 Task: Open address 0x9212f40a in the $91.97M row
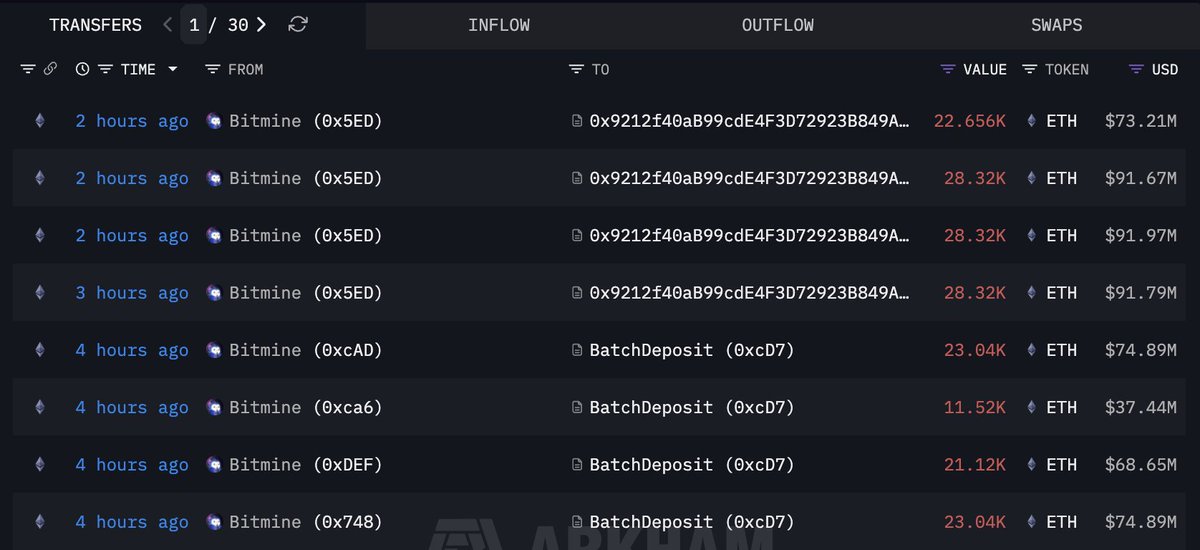click(750, 236)
